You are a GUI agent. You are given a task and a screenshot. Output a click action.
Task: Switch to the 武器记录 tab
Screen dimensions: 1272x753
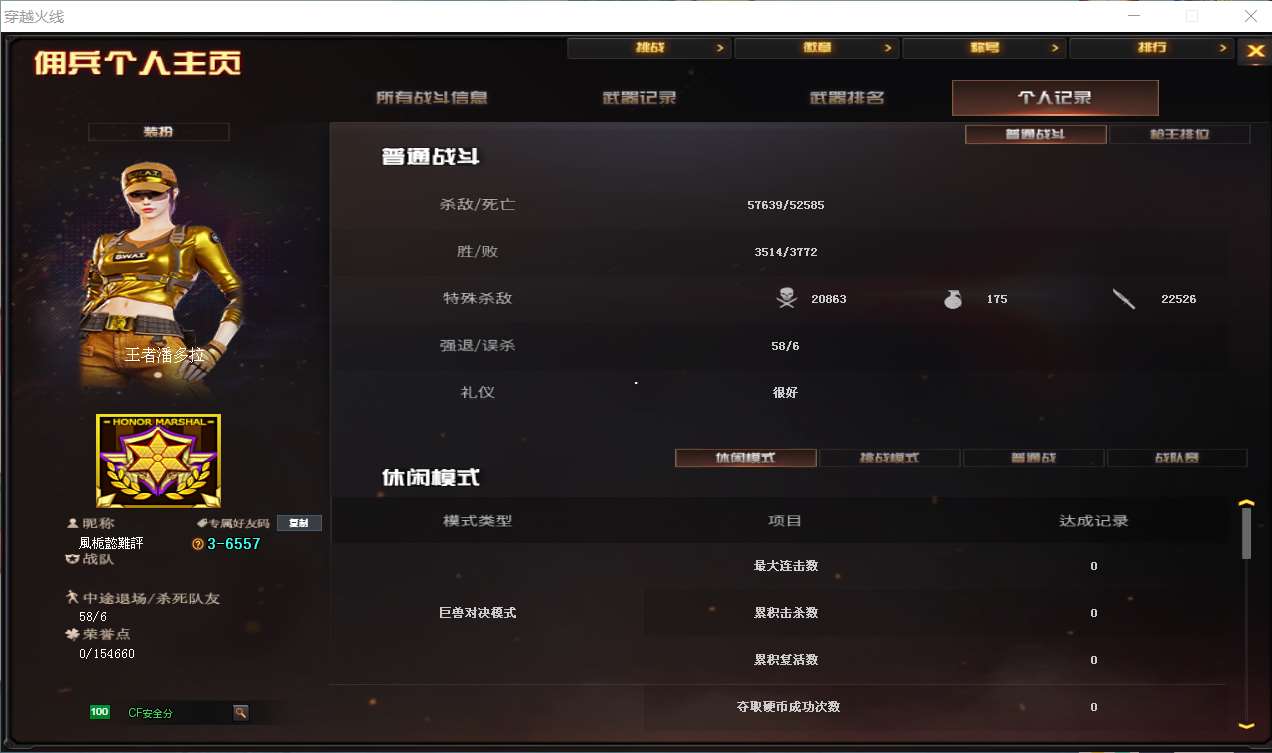coord(639,98)
